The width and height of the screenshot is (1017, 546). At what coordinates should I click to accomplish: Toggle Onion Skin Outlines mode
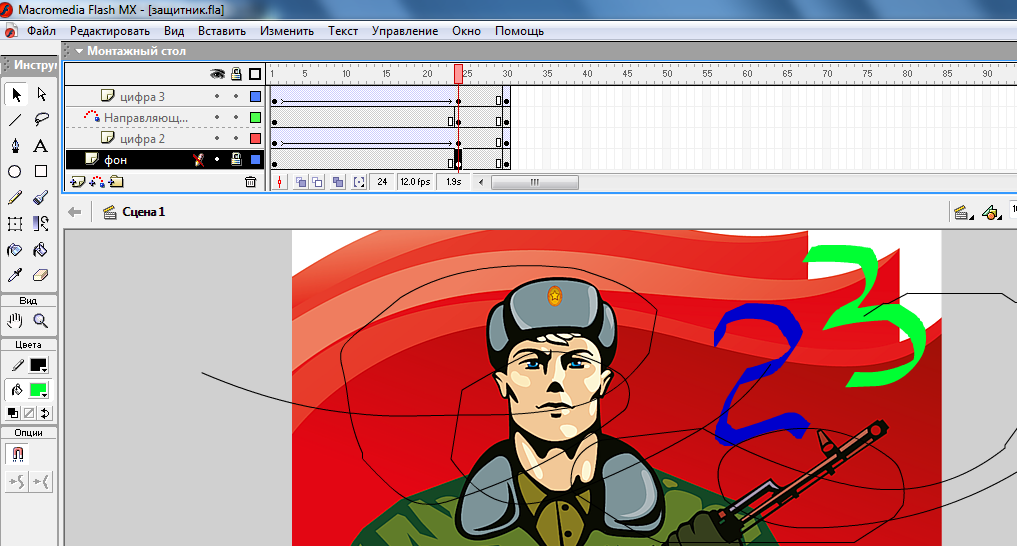point(318,182)
